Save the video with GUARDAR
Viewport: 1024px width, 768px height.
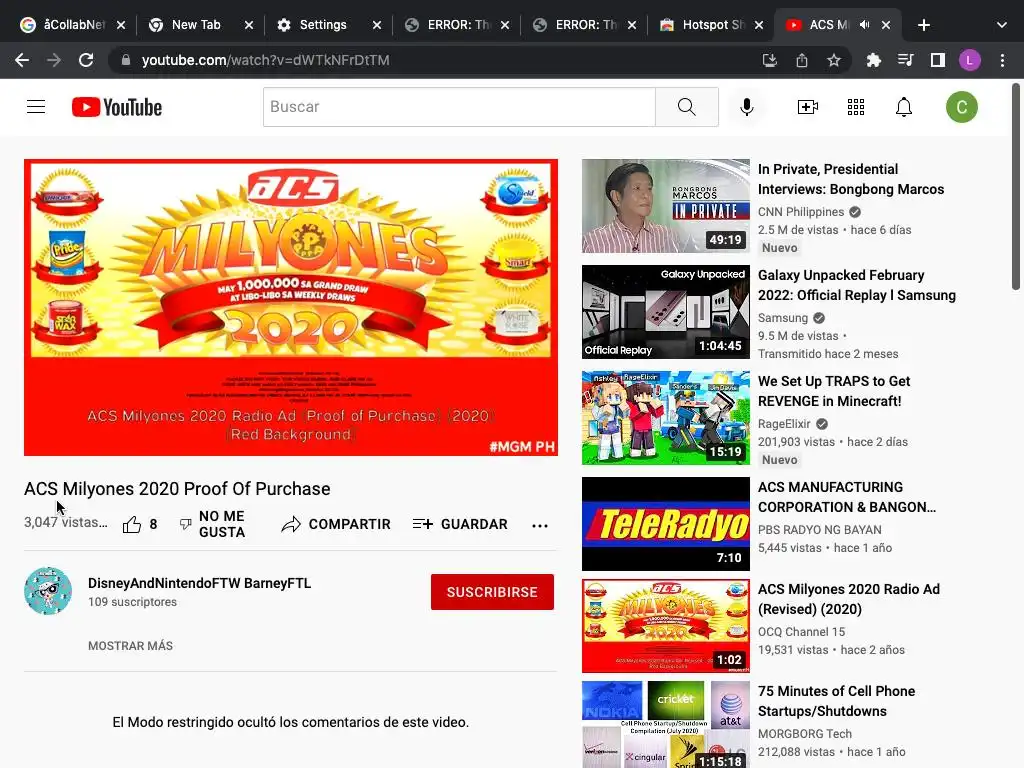click(x=460, y=524)
